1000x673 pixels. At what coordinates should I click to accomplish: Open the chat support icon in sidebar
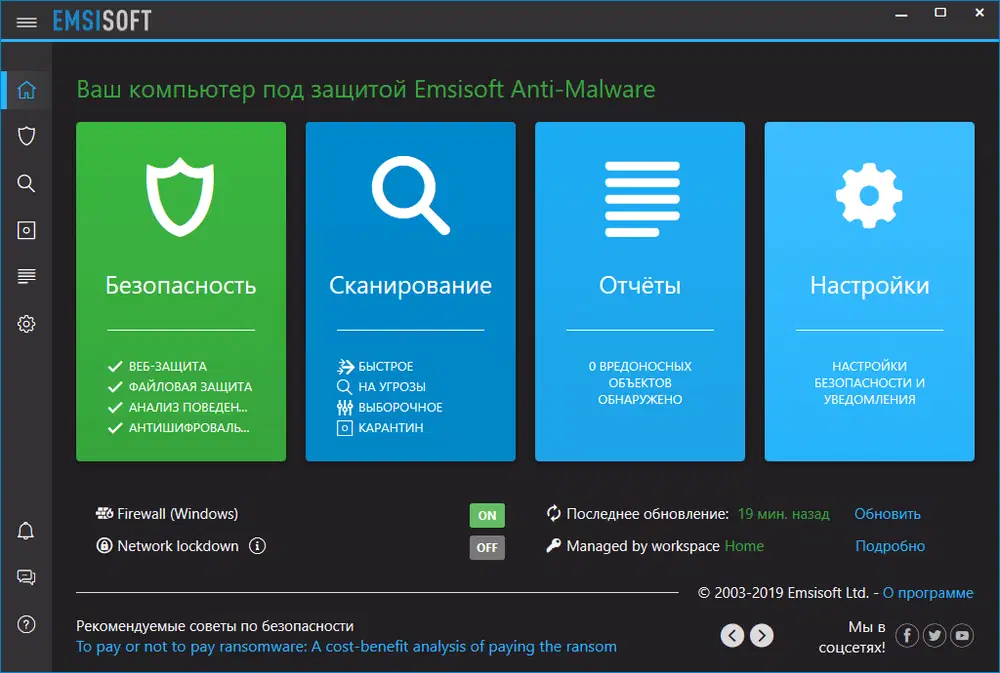pos(26,577)
